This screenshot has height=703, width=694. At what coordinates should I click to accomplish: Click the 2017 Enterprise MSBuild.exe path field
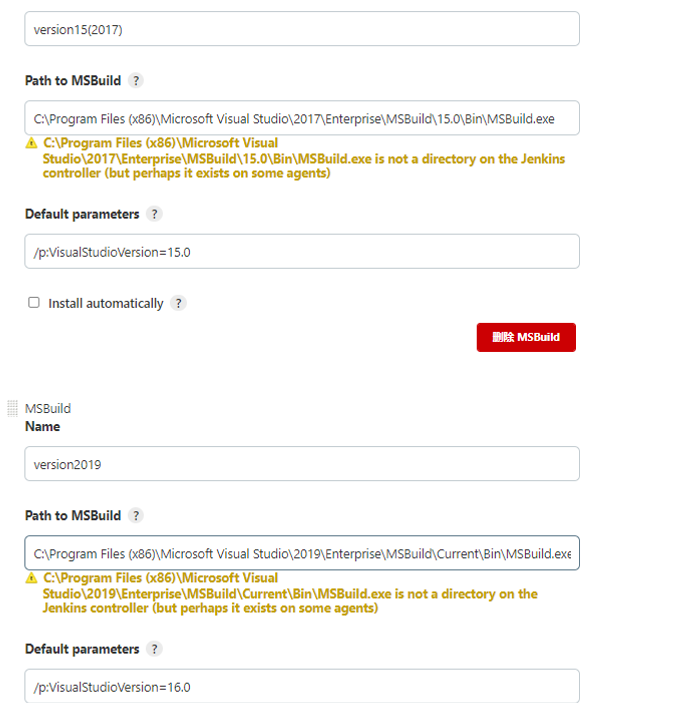point(301,118)
